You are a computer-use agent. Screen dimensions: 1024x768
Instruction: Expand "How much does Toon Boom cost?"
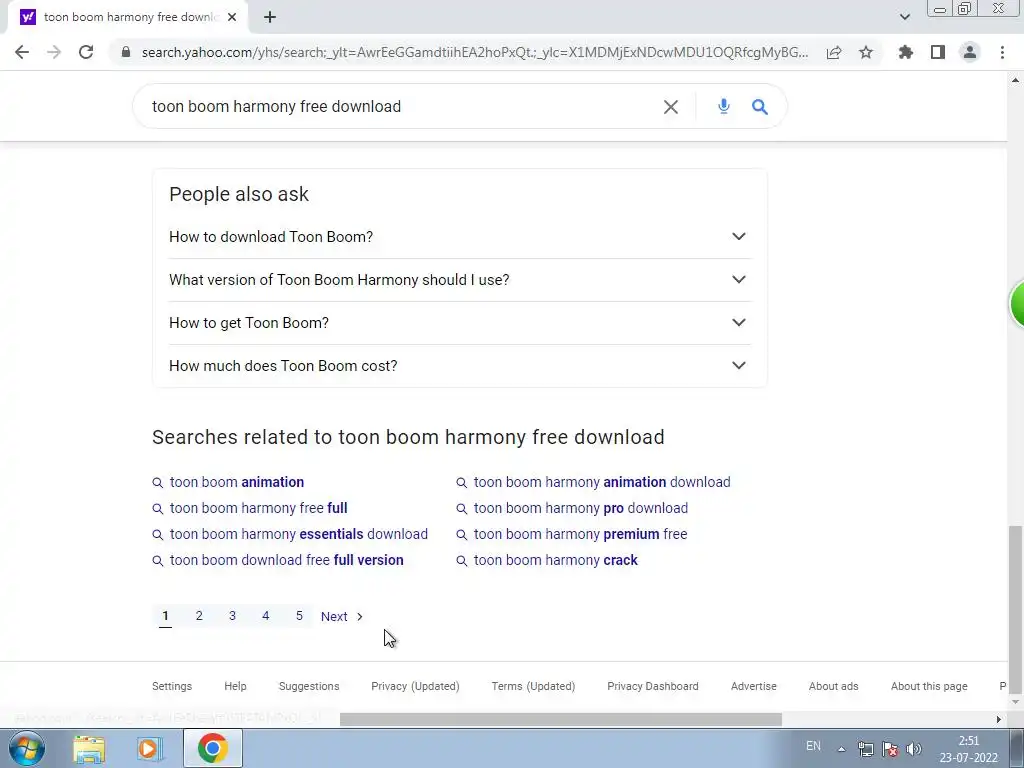460,366
